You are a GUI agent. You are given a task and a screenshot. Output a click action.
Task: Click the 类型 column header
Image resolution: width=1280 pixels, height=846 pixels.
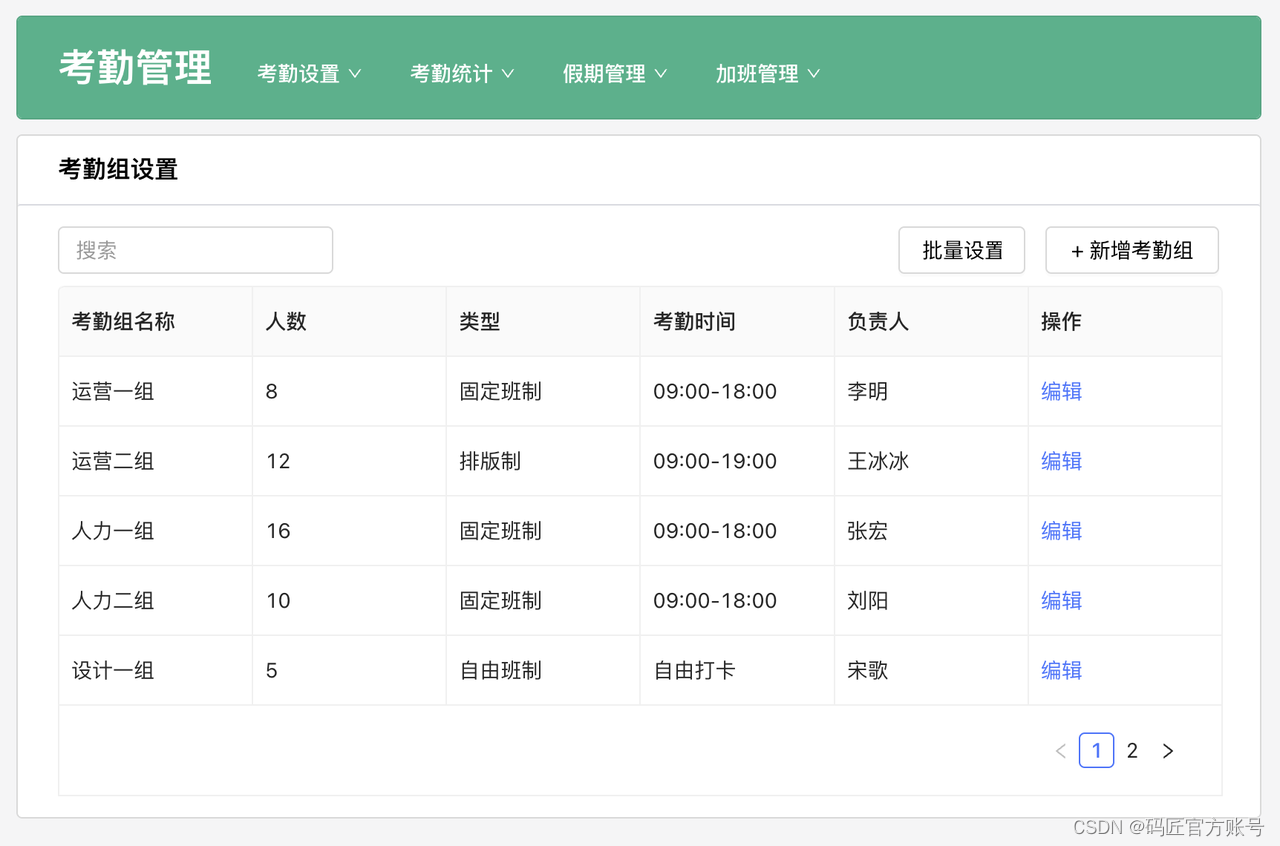[543, 322]
